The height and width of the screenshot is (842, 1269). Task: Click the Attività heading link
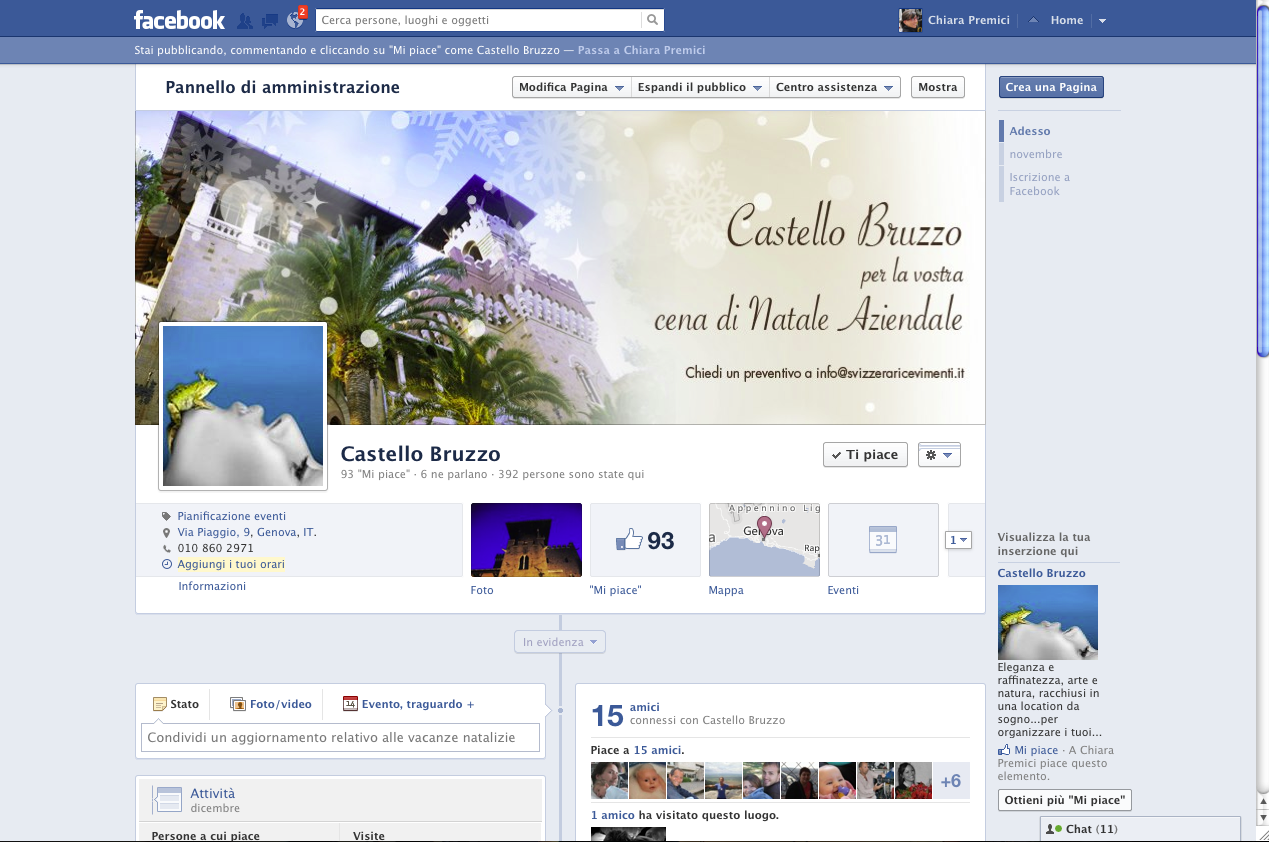point(213,793)
